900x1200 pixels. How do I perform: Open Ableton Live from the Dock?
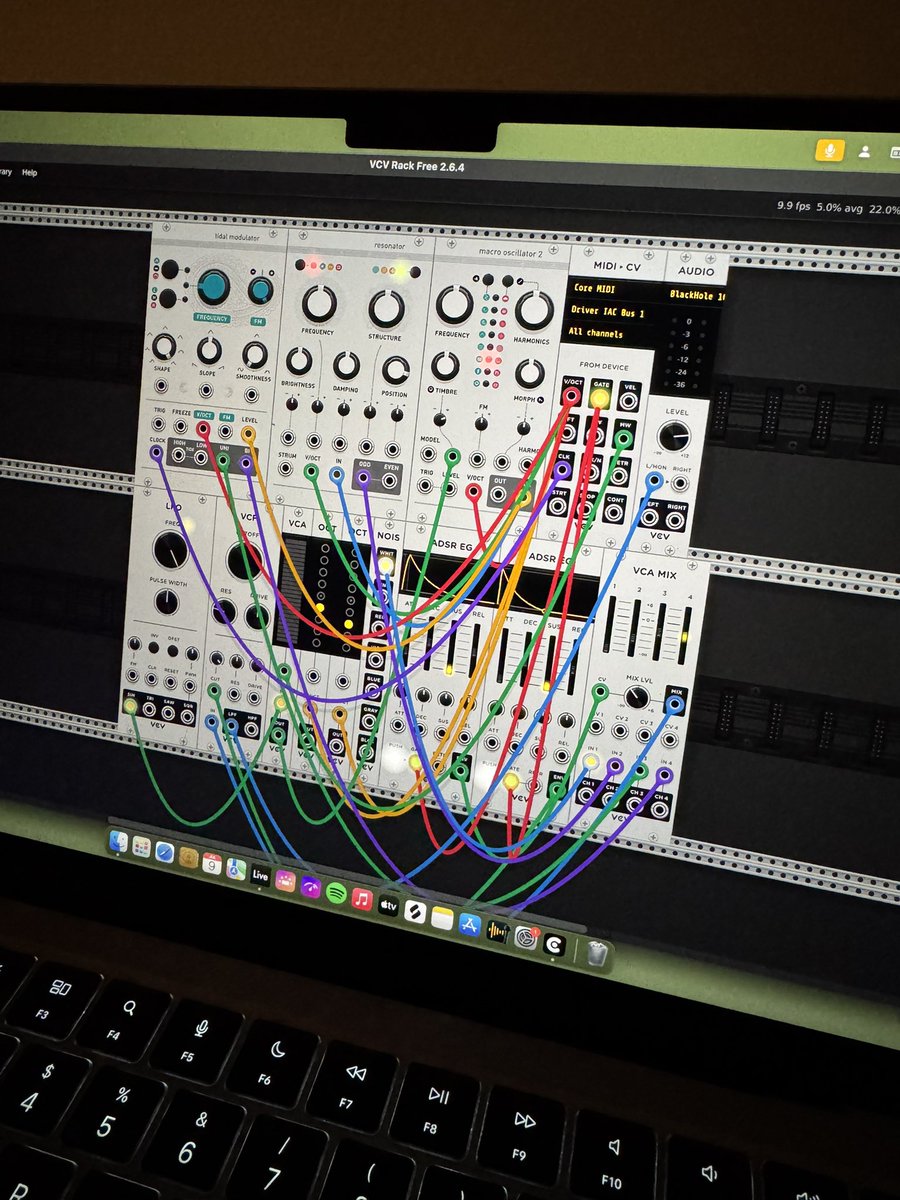pos(260,874)
